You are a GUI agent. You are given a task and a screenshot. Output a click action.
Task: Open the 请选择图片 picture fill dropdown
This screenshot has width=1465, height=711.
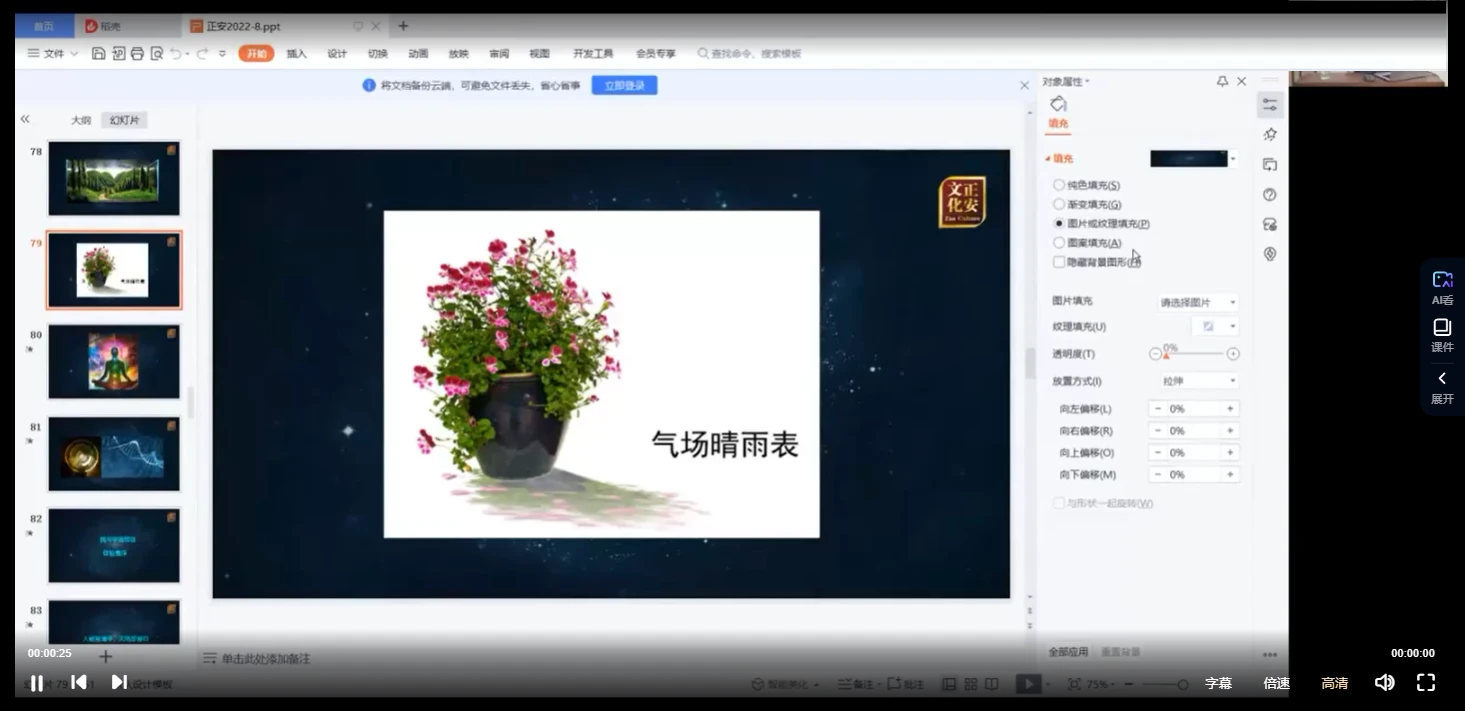tap(1198, 302)
